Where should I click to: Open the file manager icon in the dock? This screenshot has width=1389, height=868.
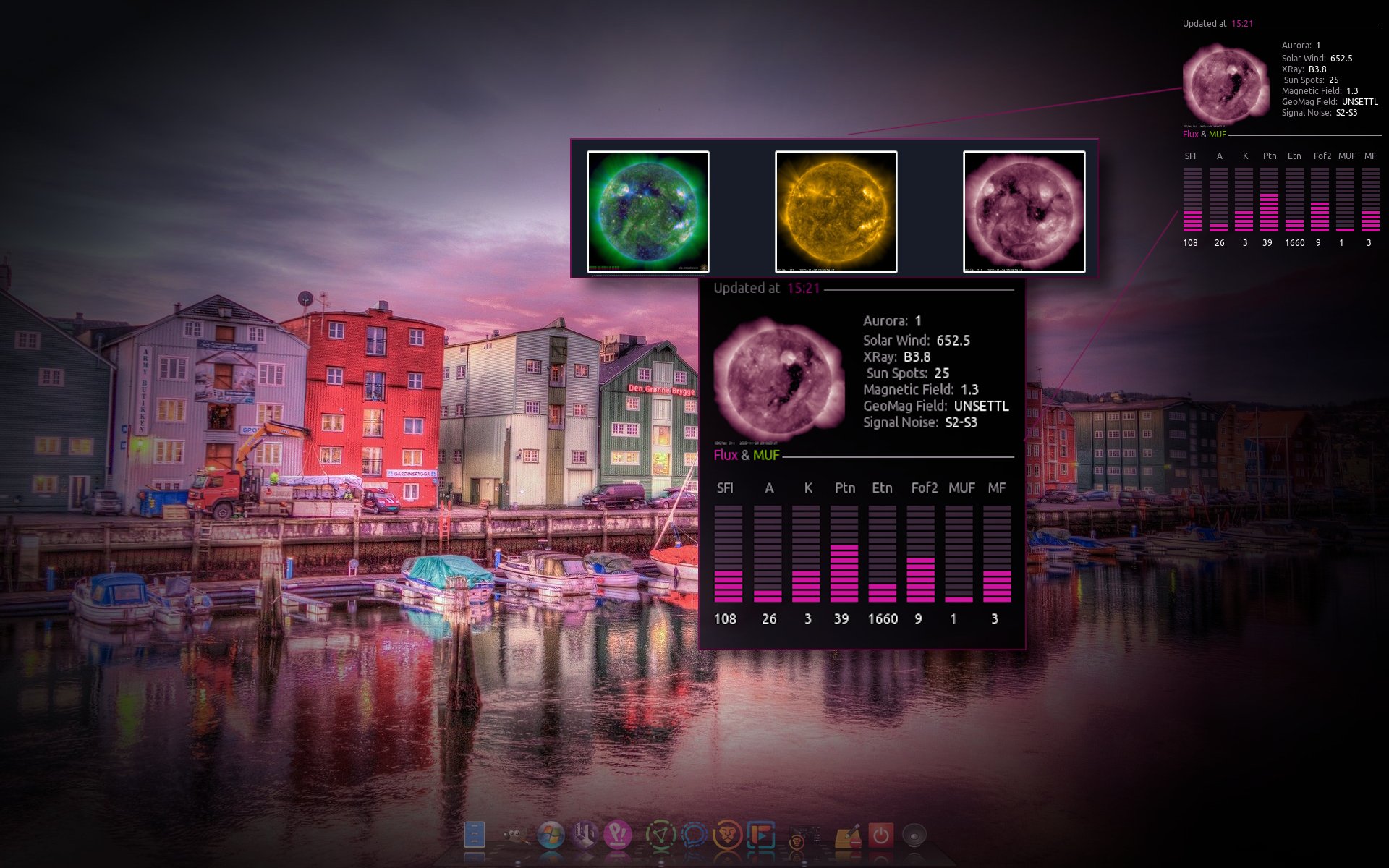click(475, 834)
